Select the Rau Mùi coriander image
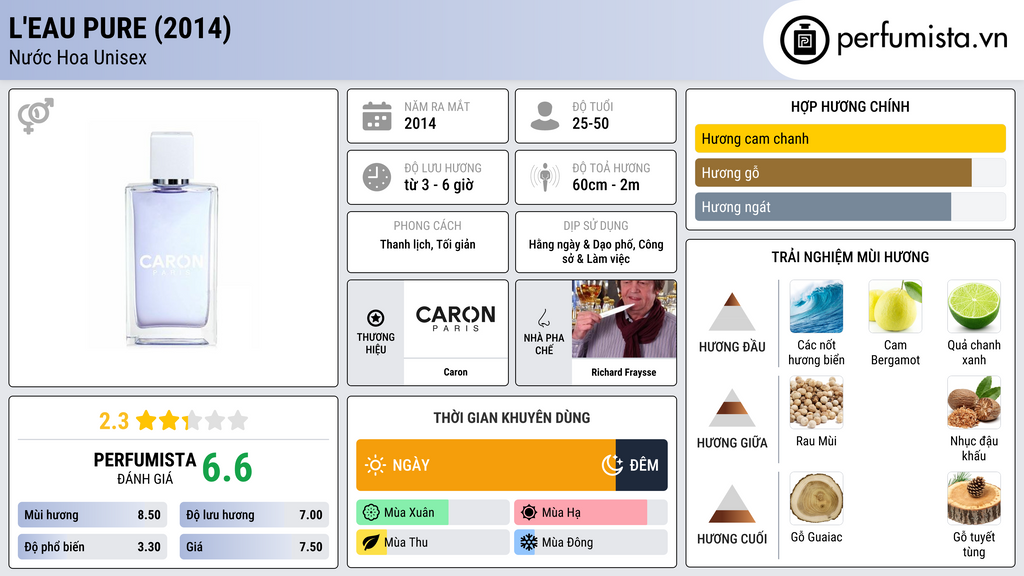 [816, 402]
